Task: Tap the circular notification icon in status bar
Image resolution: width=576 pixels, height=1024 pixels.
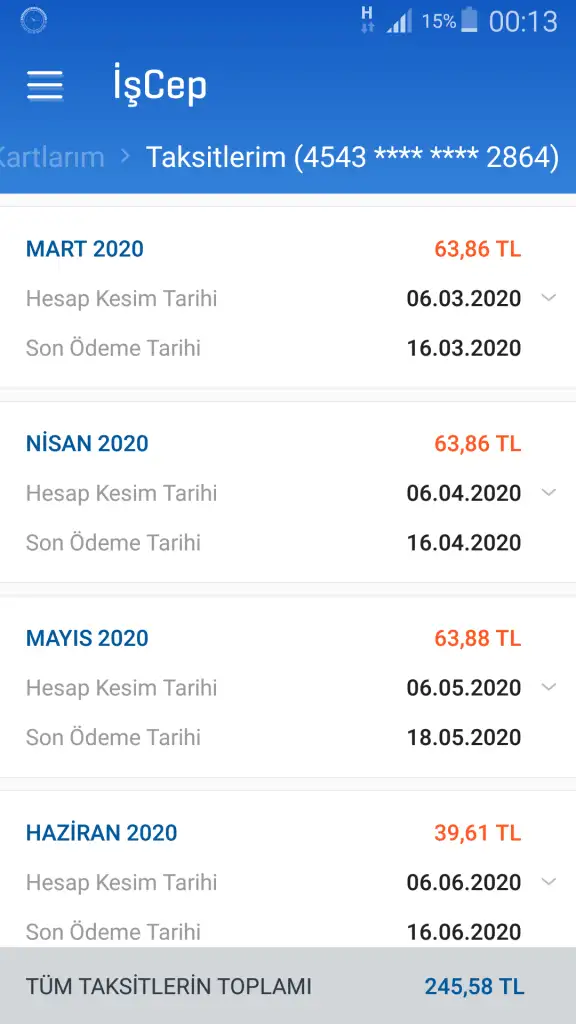Action: 33,21
